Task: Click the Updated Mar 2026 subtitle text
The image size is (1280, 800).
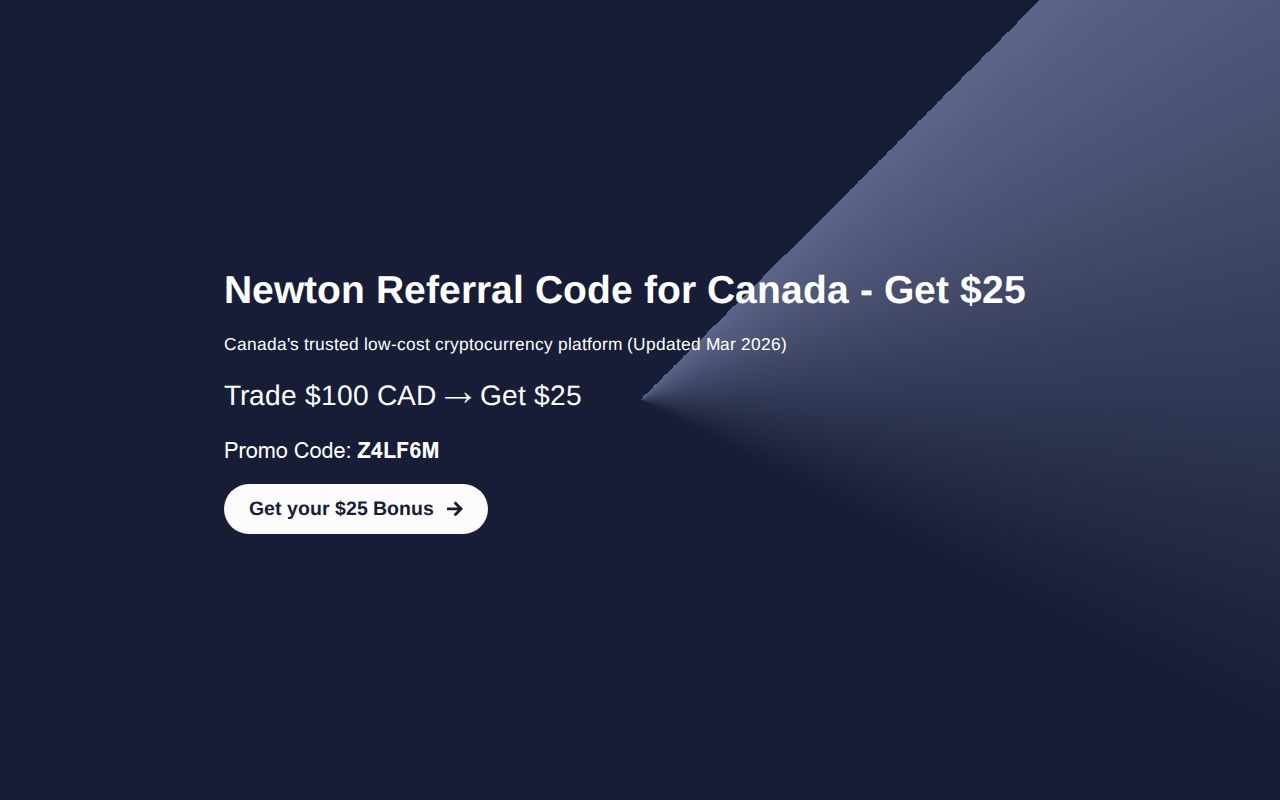Action: pos(706,344)
